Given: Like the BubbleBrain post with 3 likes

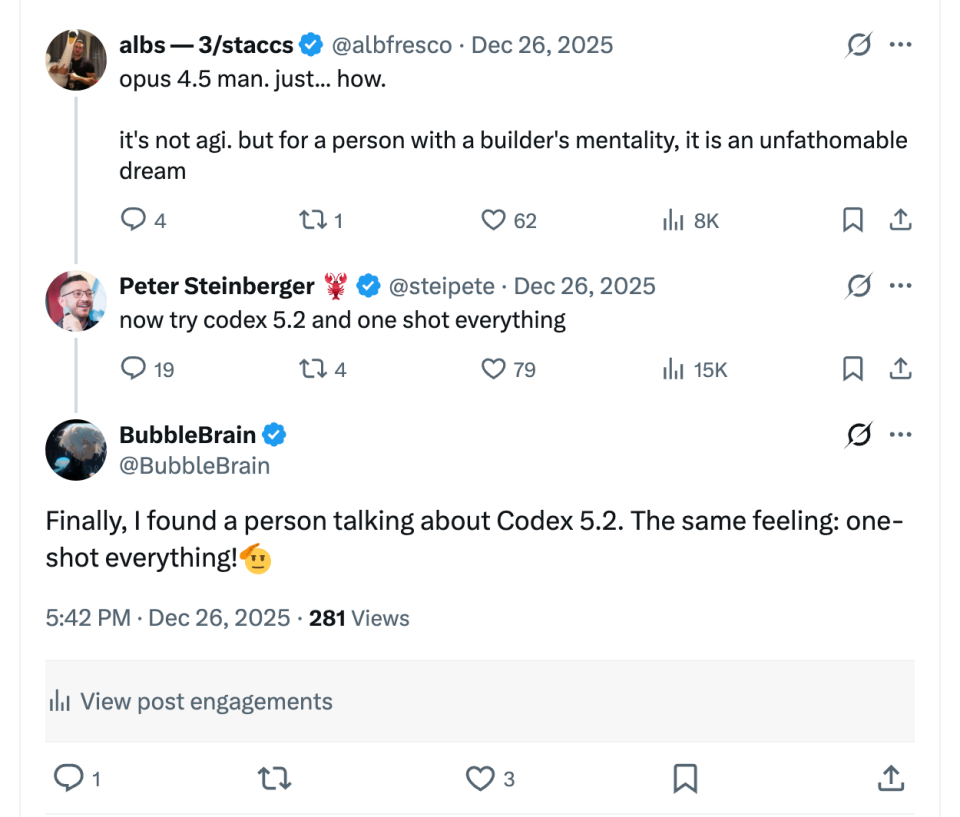Looking at the screenshot, I should [481, 778].
